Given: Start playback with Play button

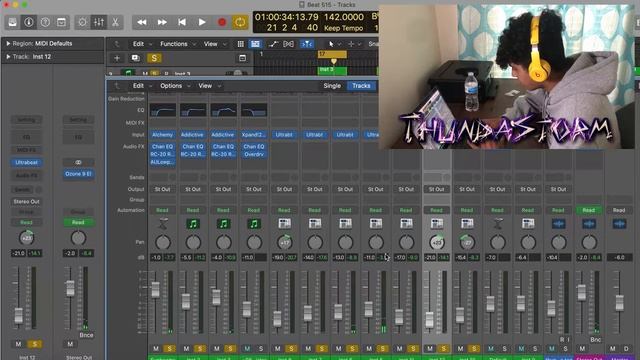Looking at the screenshot, I should click(x=202, y=22).
